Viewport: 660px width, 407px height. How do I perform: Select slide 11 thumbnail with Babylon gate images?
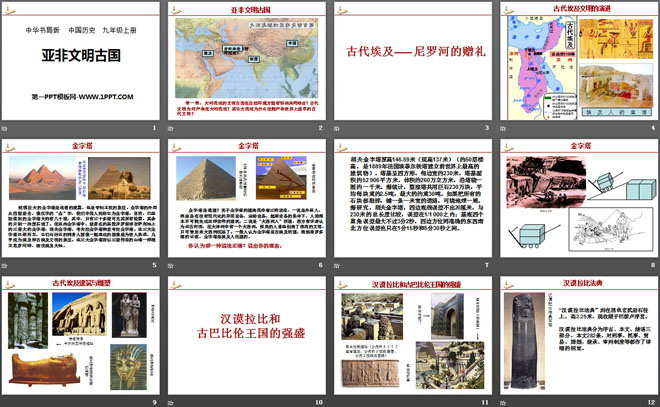point(413,335)
